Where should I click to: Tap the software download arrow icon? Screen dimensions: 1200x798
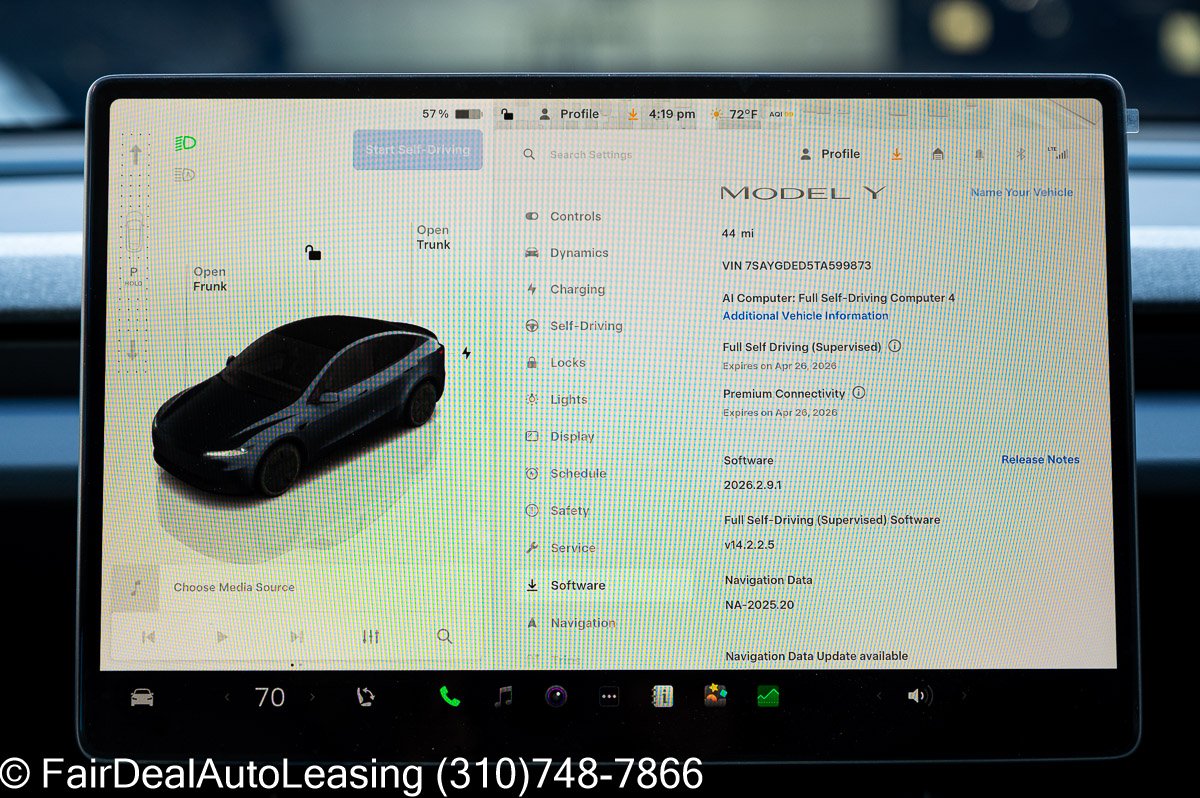click(897, 154)
